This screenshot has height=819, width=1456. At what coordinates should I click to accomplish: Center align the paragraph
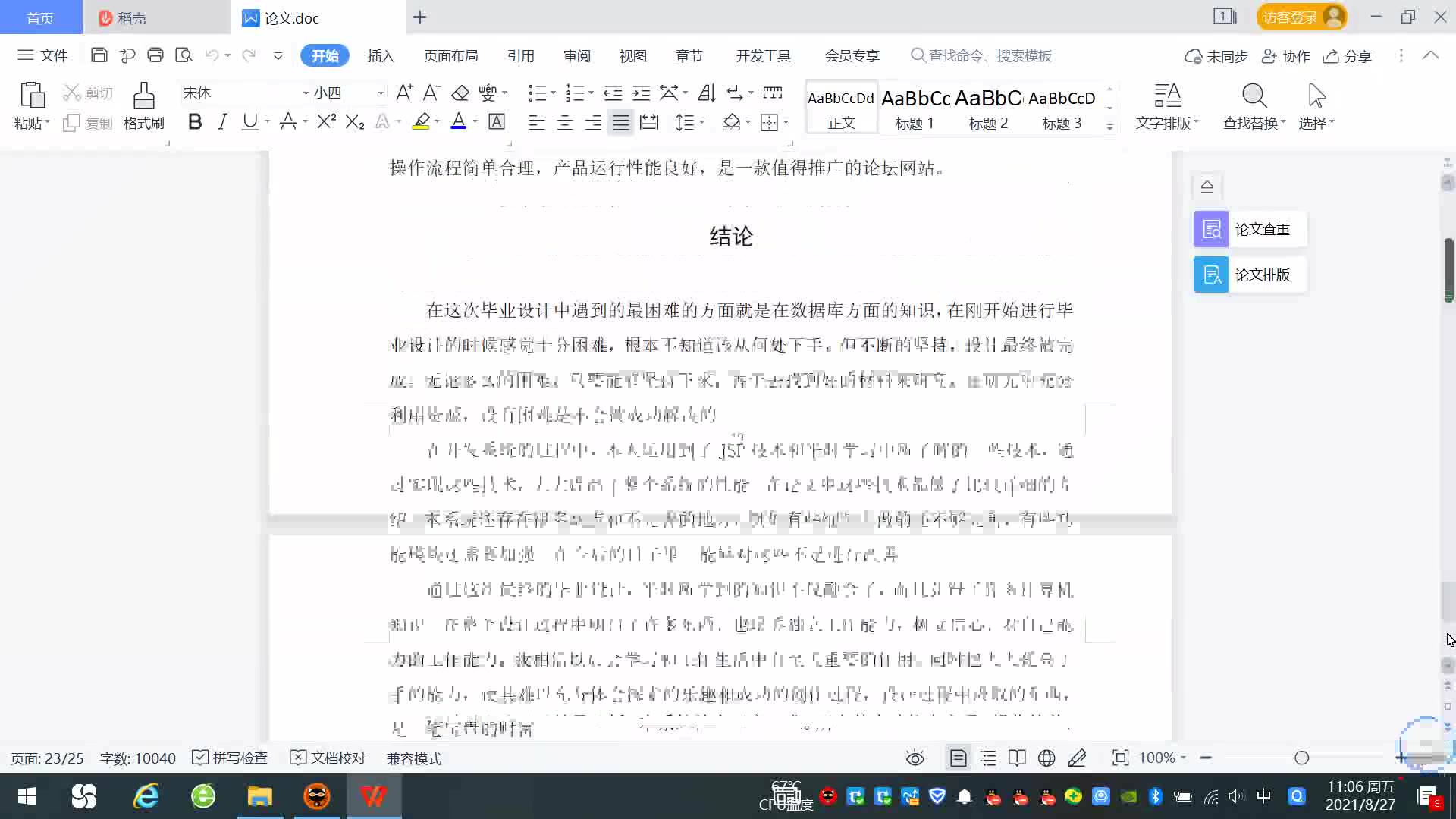pos(565,123)
